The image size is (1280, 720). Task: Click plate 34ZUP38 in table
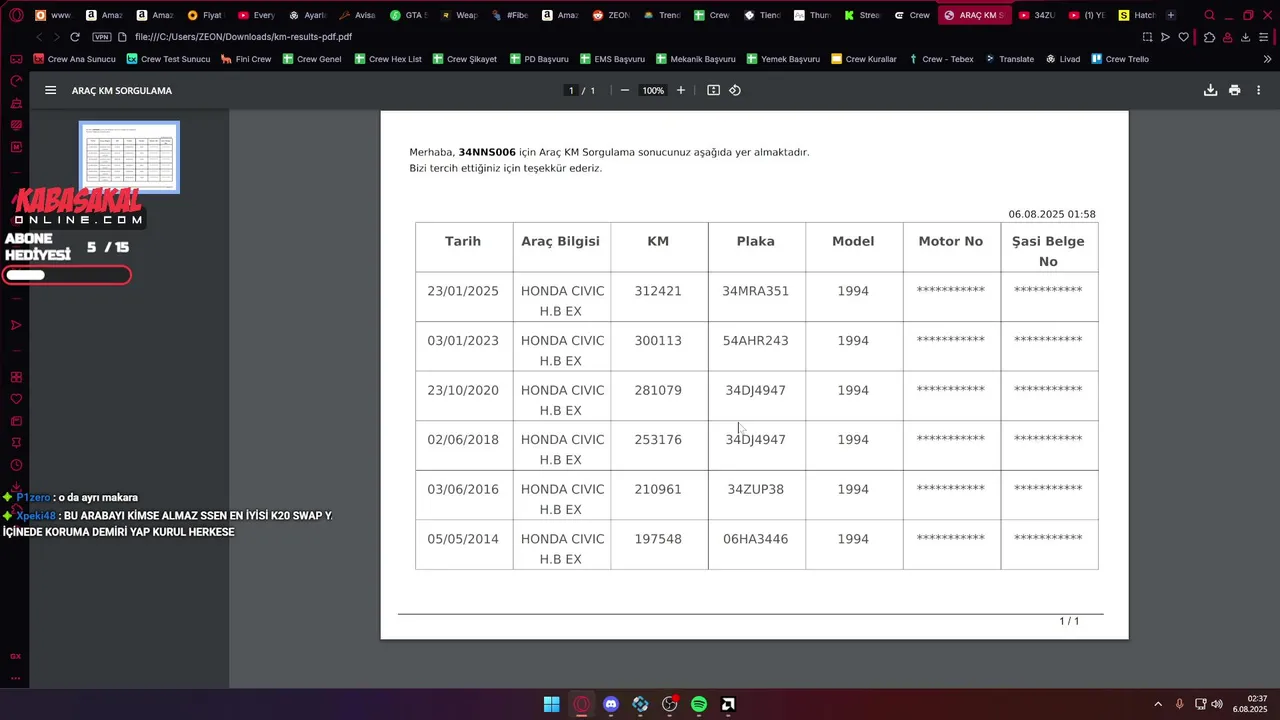(x=755, y=489)
